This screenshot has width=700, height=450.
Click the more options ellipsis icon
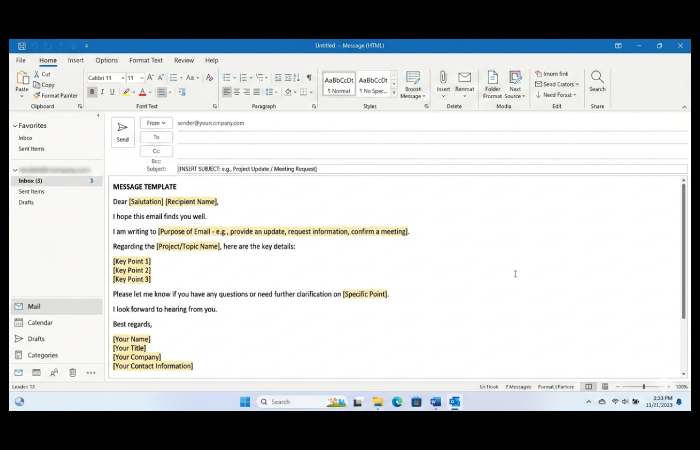[x=91, y=372]
